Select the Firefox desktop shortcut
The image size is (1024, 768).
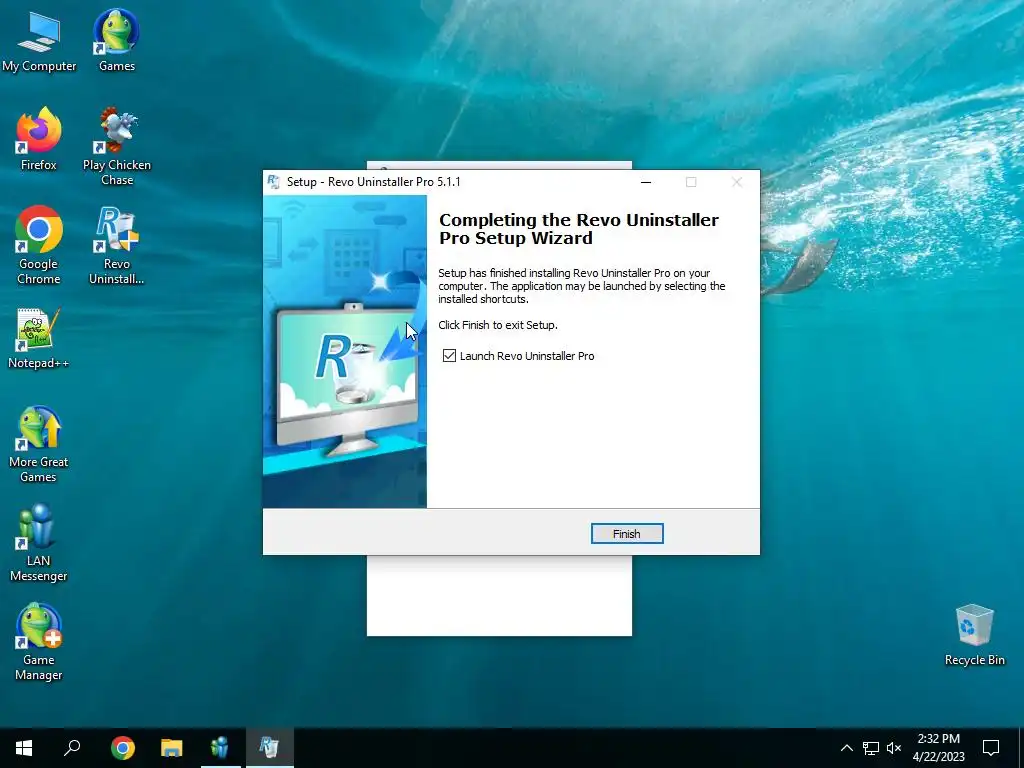point(39,139)
